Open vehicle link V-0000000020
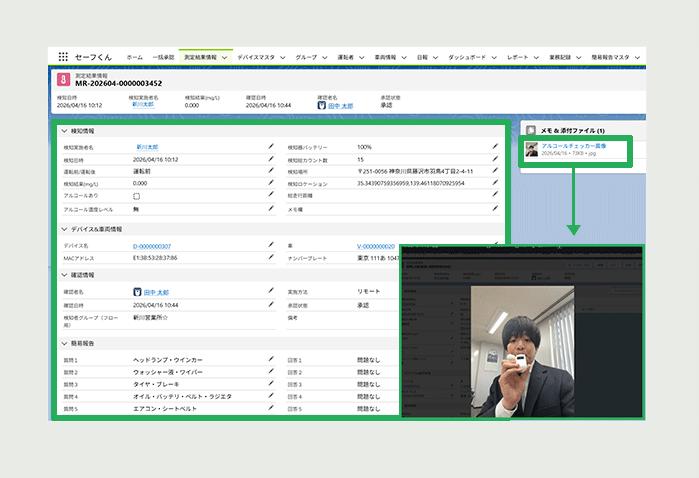This screenshot has width=699, height=478. click(376, 246)
